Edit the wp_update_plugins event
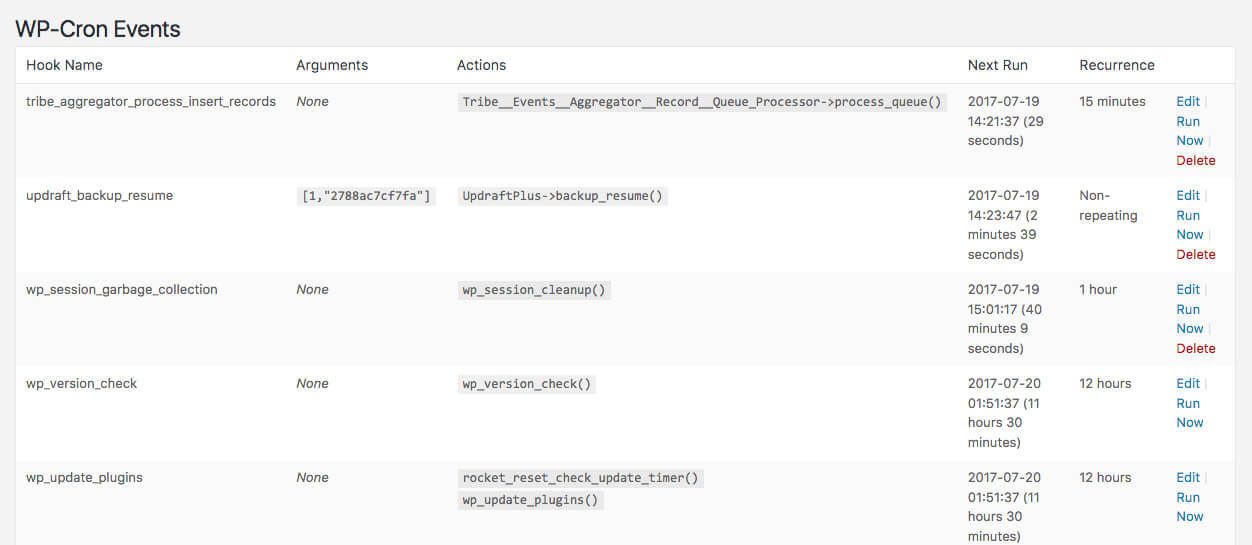This screenshot has height=545, width=1252. pos(1187,477)
